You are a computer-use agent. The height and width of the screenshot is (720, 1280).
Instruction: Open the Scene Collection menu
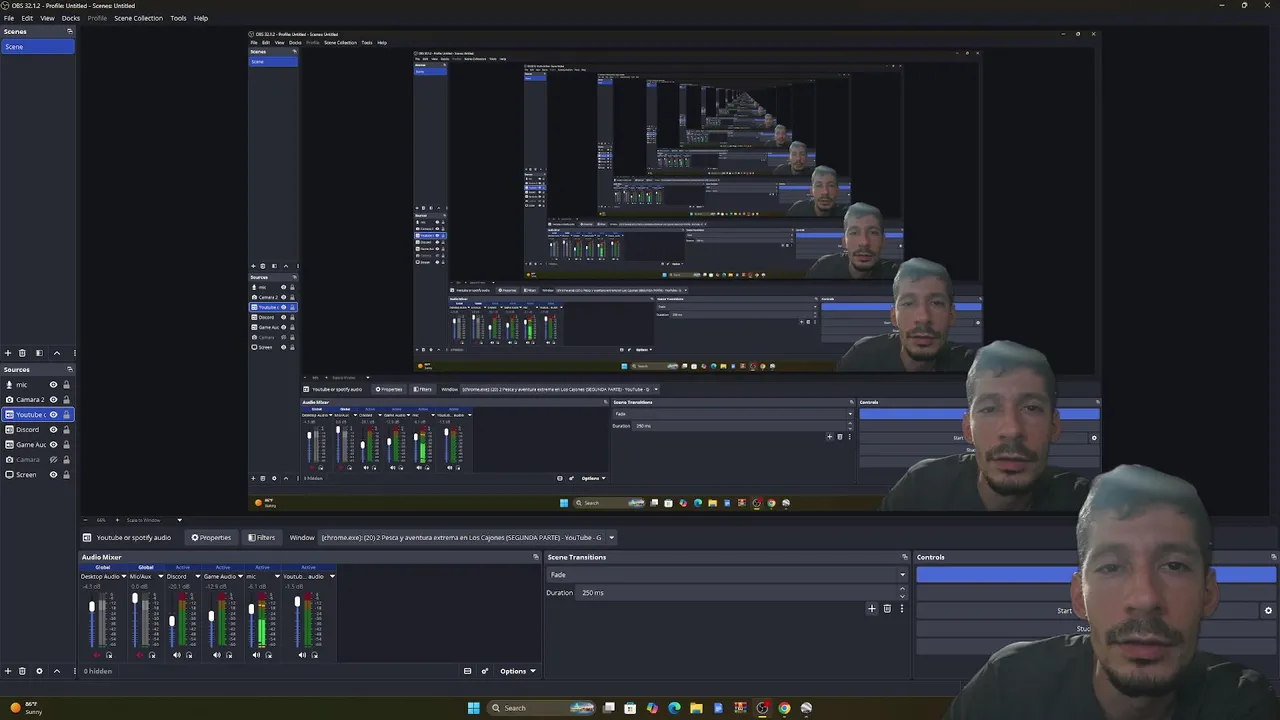pos(138,18)
